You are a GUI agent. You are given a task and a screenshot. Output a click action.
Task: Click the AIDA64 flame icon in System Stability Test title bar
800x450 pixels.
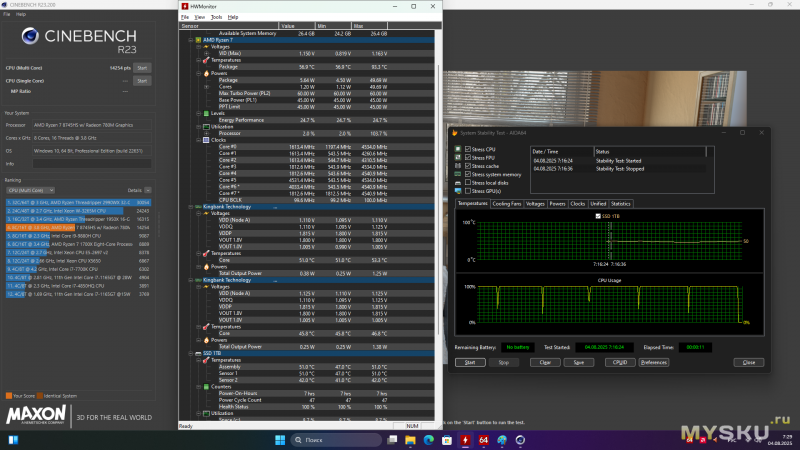click(x=454, y=133)
